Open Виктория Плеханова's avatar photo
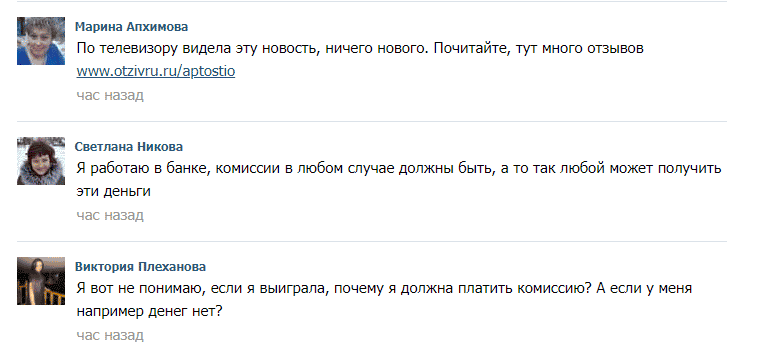The height and width of the screenshot is (360, 762). coord(41,281)
